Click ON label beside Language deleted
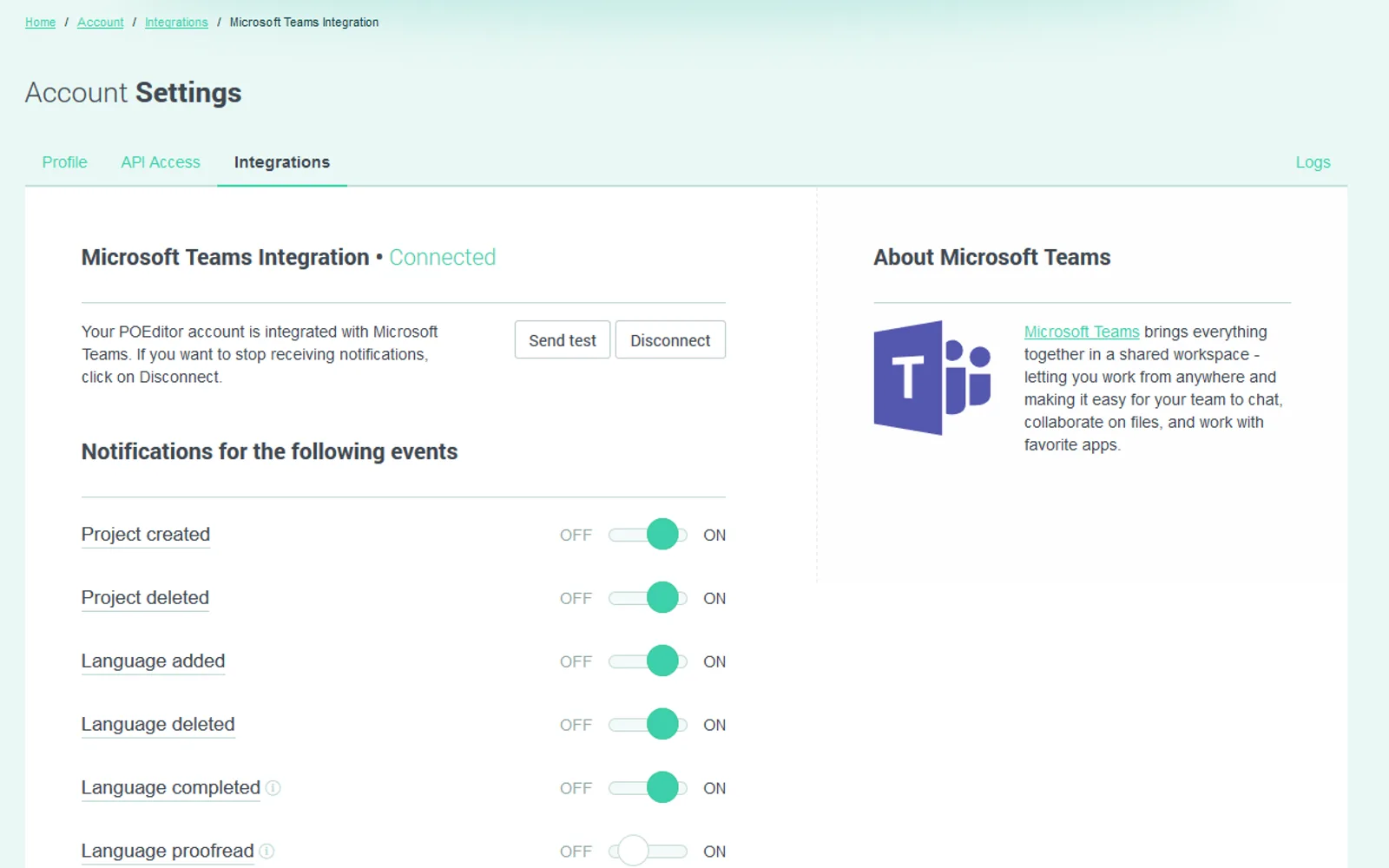1389x868 pixels. click(714, 726)
